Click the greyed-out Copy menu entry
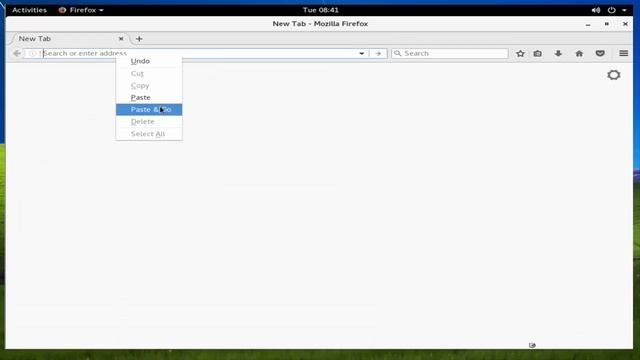Screen dimensions: 640x360 click(149, 86)
